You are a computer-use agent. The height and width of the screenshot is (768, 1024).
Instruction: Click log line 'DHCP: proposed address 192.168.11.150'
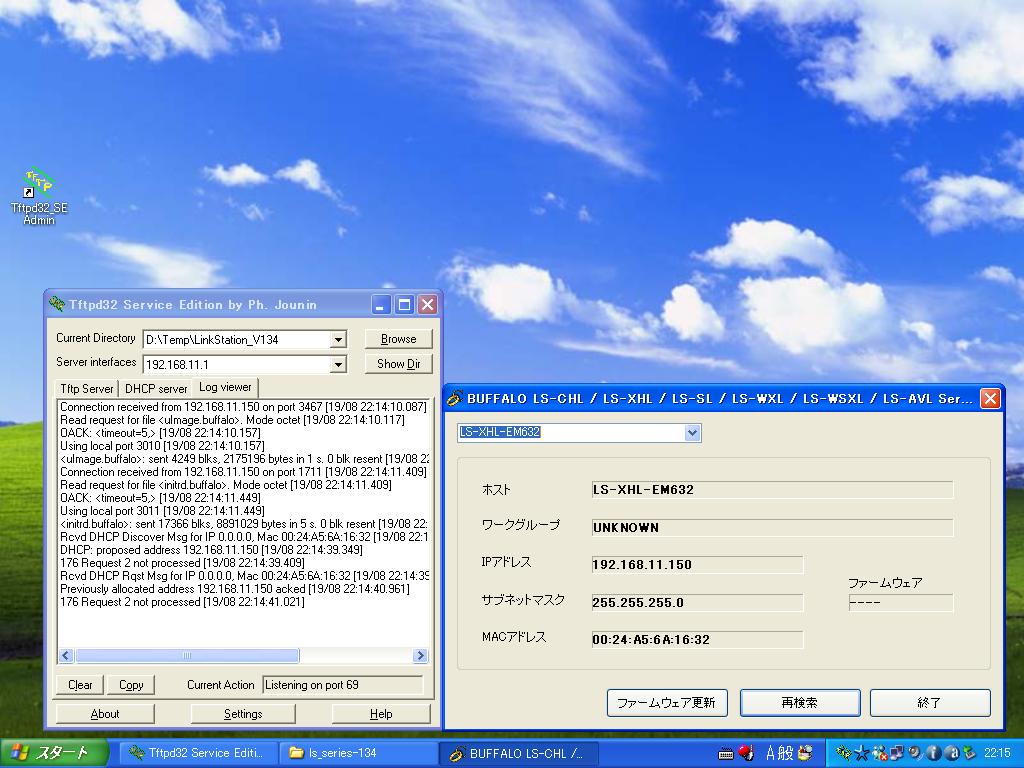pos(212,550)
